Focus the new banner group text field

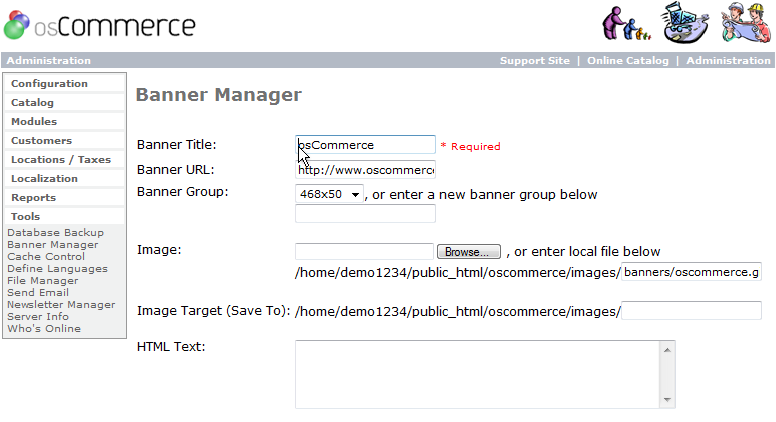click(365, 214)
